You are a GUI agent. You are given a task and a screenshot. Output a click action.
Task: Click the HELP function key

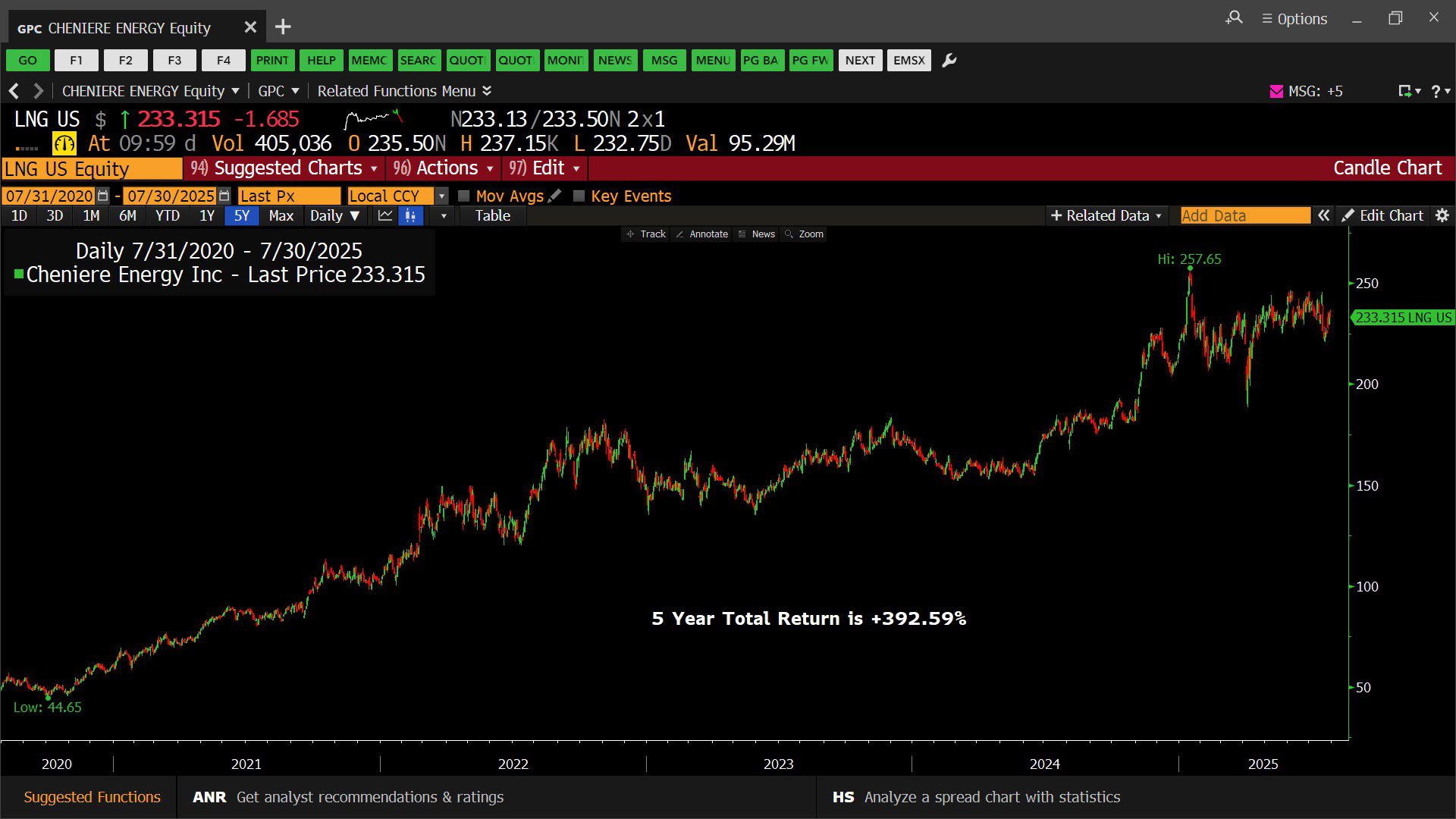pos(322,60)
